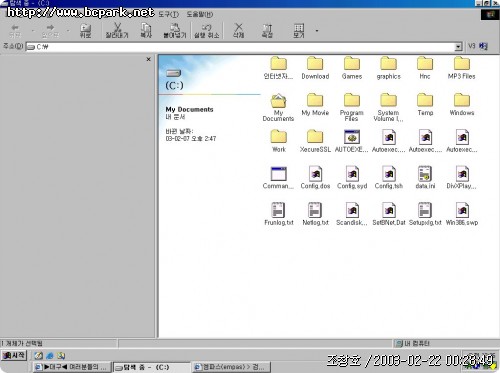Select the Games folder
This screenshot has height=373, width=500.
(352, 68)
